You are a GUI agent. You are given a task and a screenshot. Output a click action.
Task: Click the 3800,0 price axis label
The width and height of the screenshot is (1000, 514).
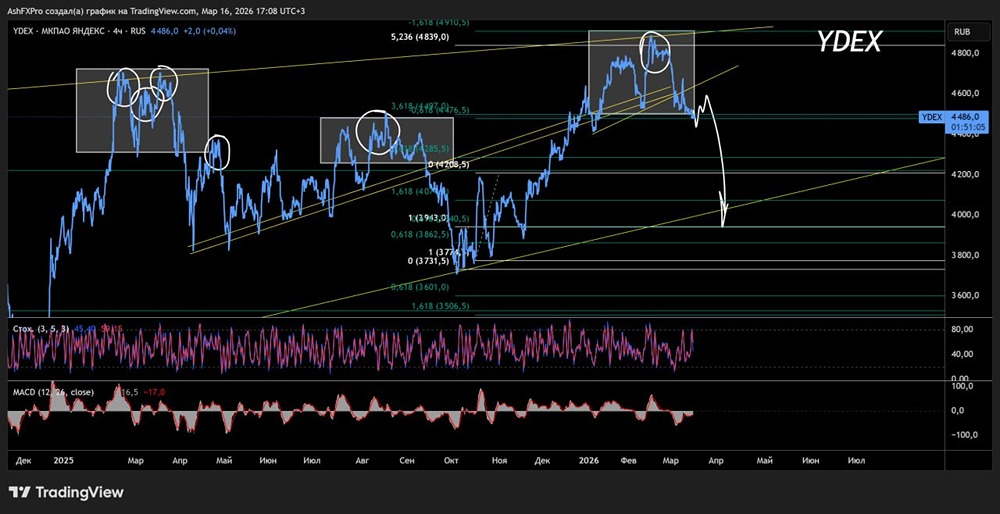(964, 256)
